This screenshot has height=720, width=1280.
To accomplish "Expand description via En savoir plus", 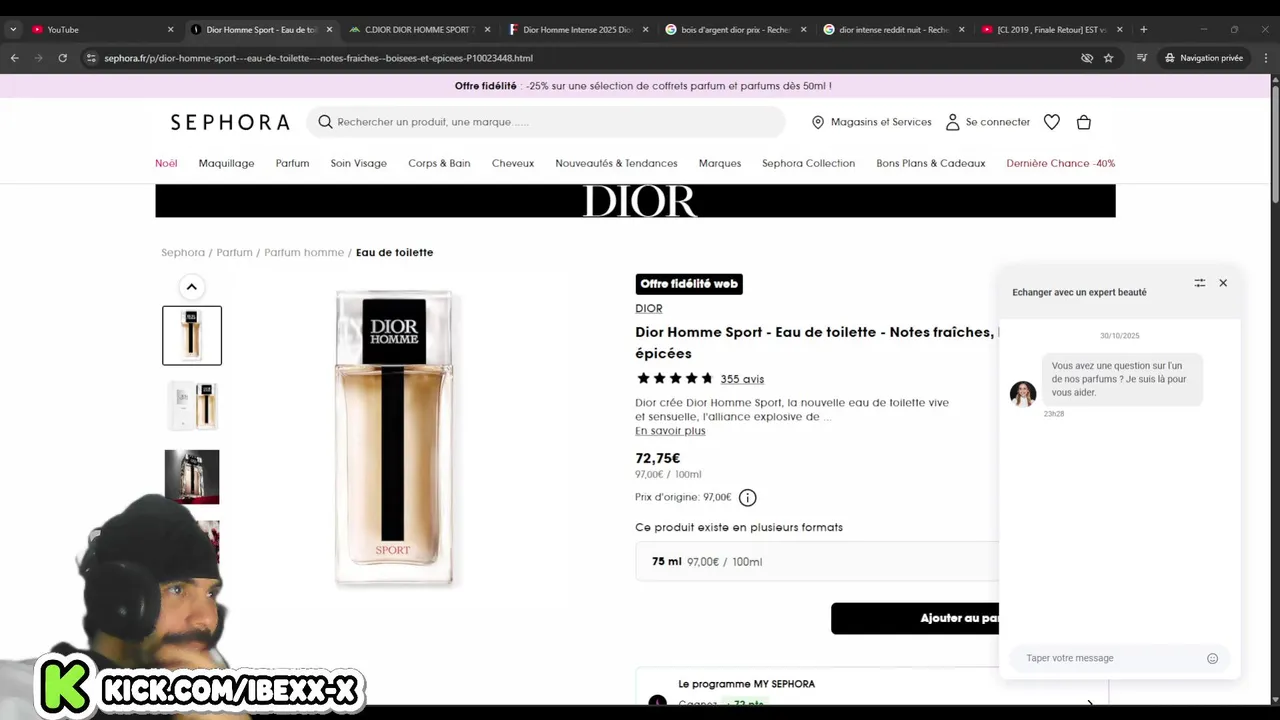I will (x=670, y=431).
